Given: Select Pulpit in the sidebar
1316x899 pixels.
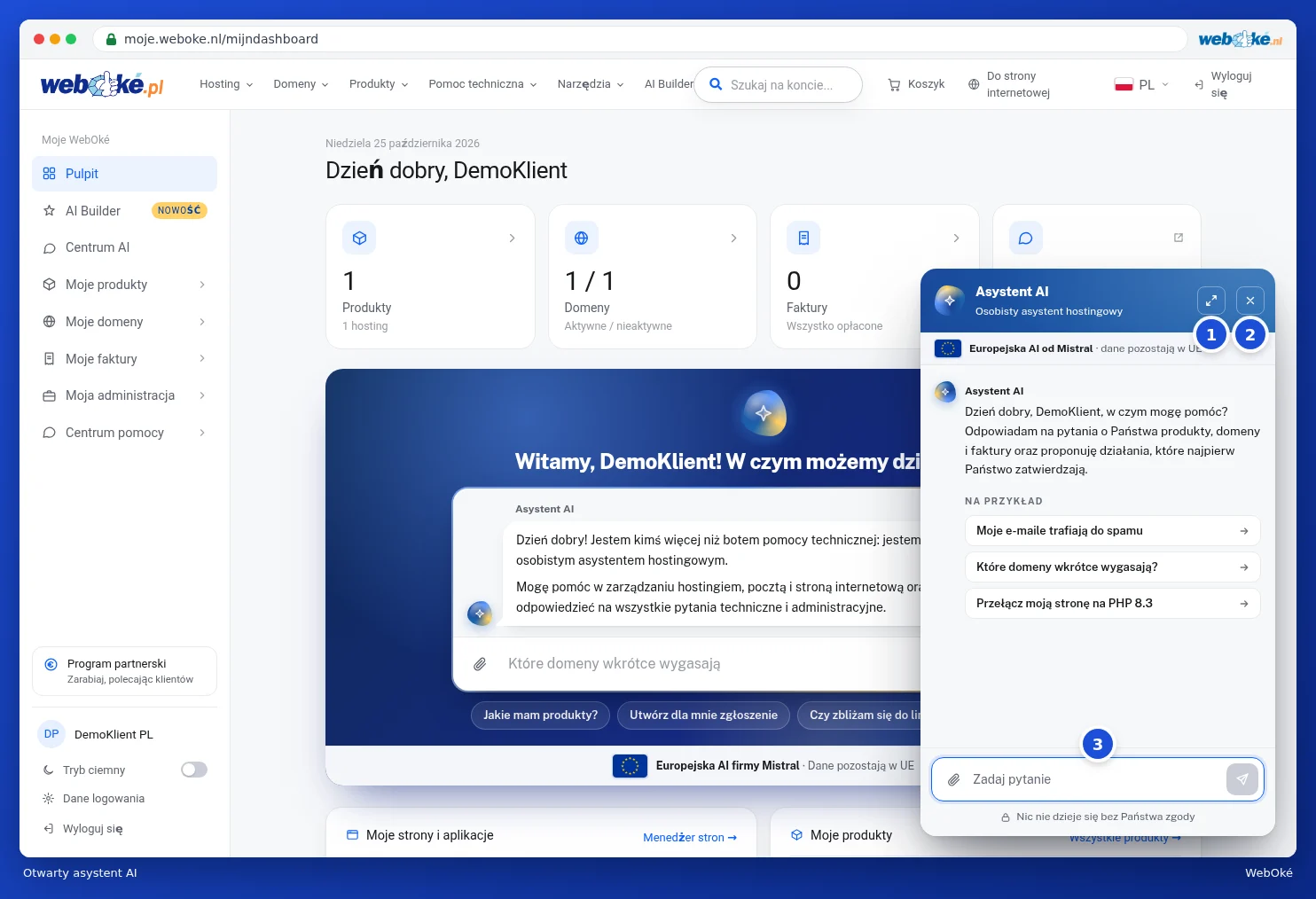Looking at the screenshot, I should [x=124, y=174].
